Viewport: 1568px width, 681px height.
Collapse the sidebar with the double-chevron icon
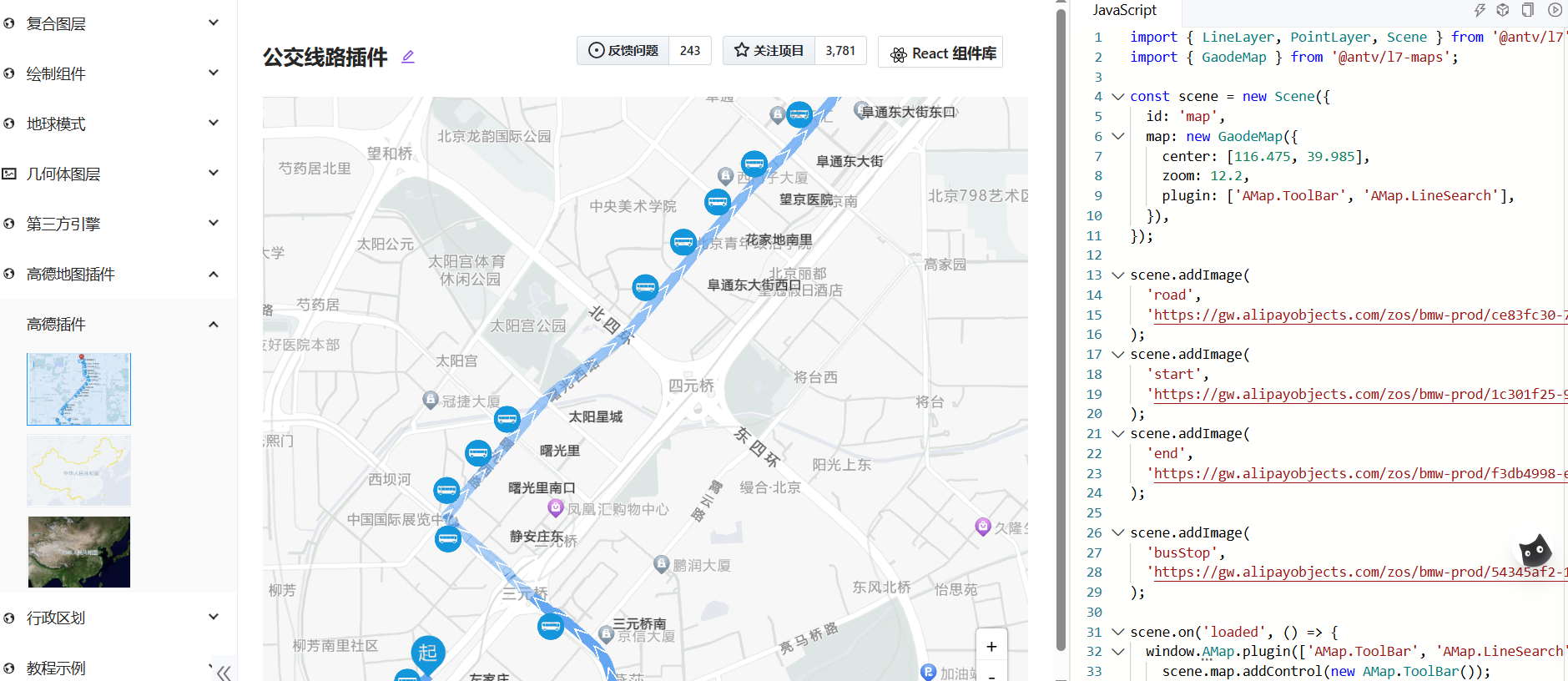[223, 672]
